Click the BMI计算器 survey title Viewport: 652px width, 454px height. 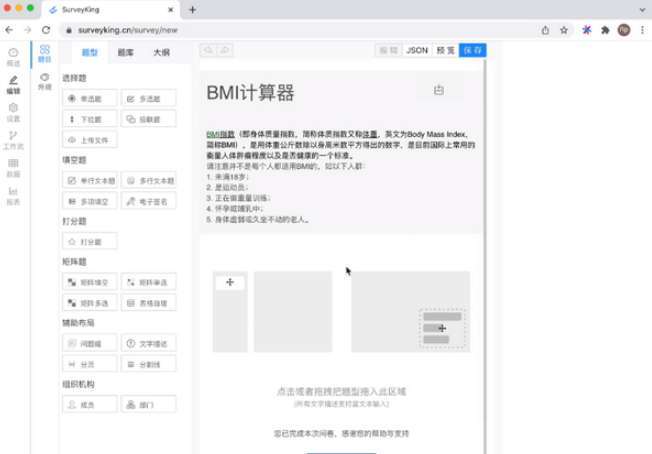coord(250,93)
